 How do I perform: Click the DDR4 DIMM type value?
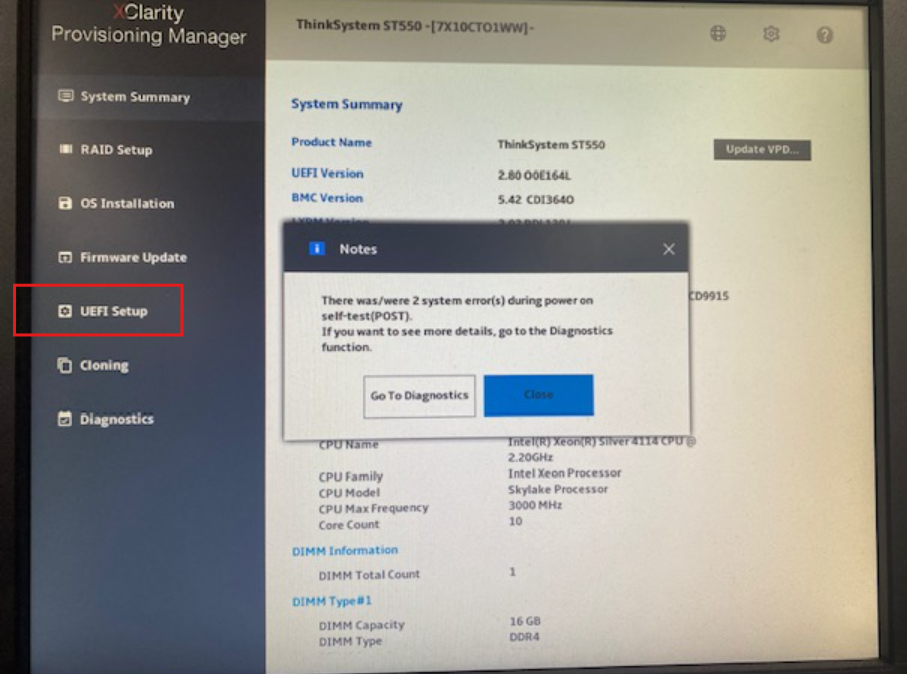point(524,637)
